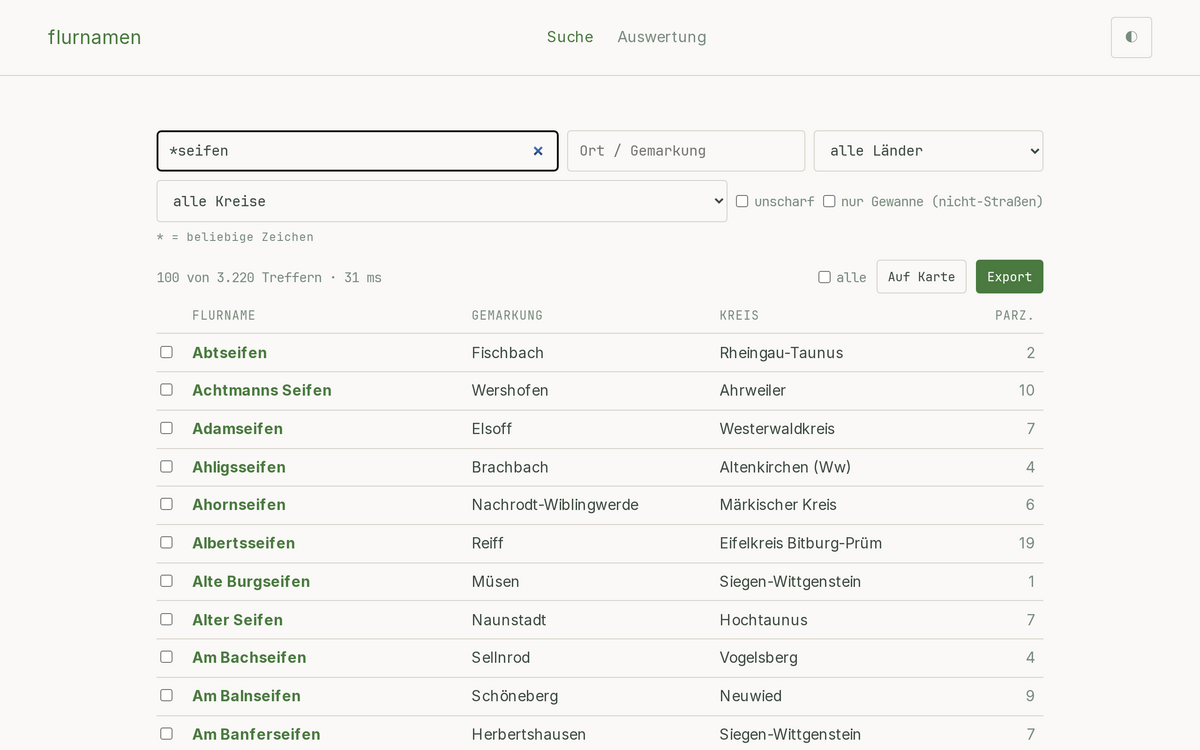This screenshot has width=1200, height=750.
Task: Toggle dark mode theme icon
Action: click(x=1131, y=37)
